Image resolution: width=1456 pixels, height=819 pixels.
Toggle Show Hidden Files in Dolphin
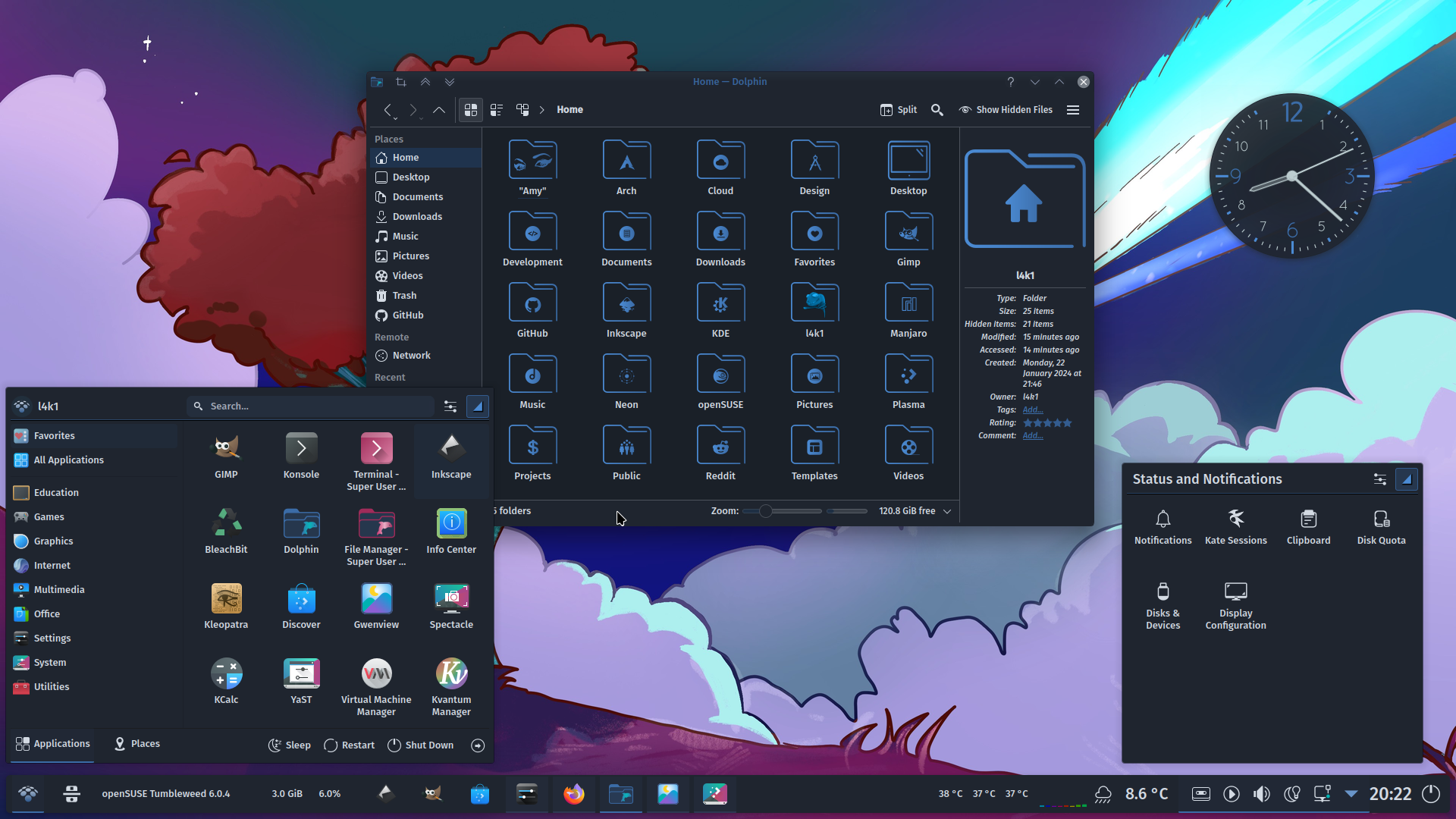[1006, 110]
